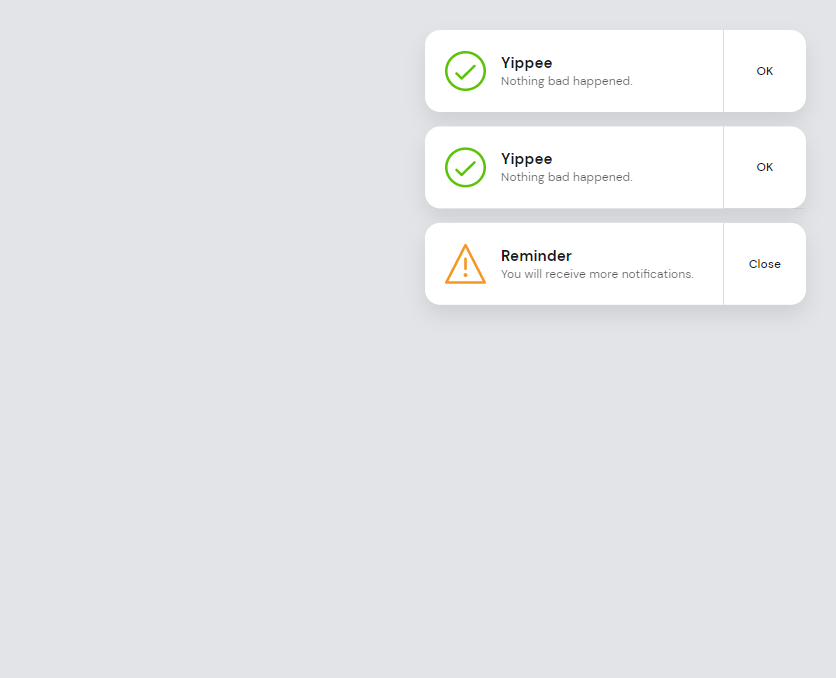
Task: Click the Reminder heading text
Action: click(x=536, y=256)
